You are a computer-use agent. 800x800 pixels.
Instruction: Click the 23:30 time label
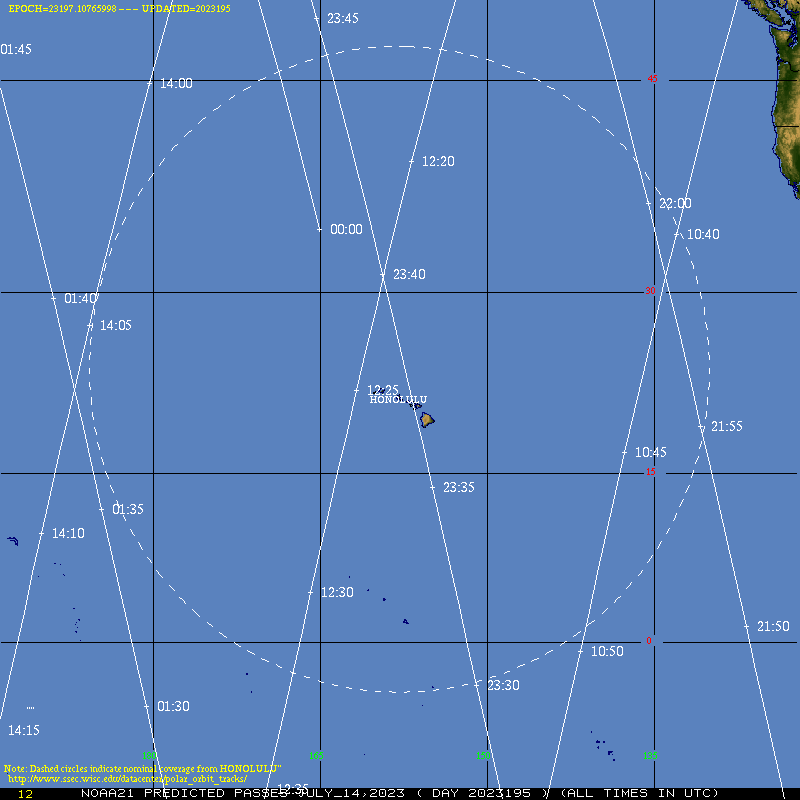click(x=504, y=685)
